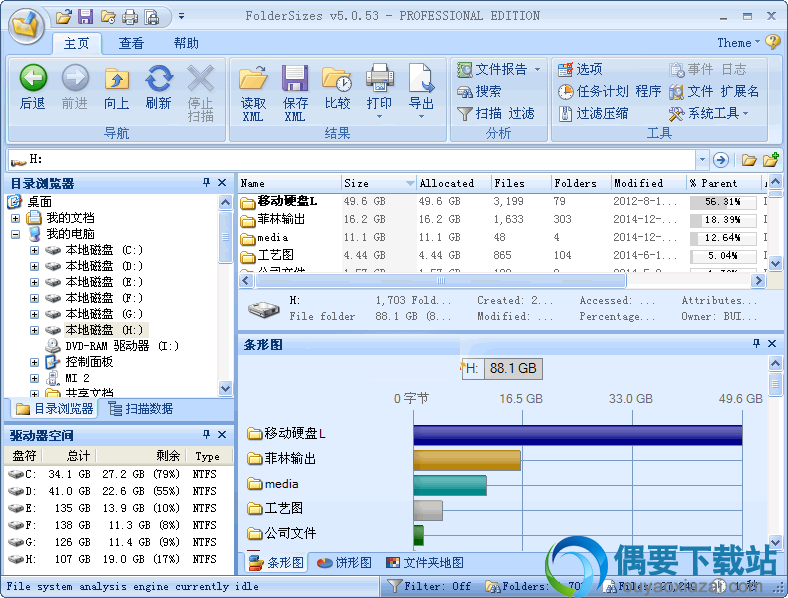This screenshot has width=788, height=598.
Task: Select drive E: row in 驱动器空间
Action: (119, 508)
